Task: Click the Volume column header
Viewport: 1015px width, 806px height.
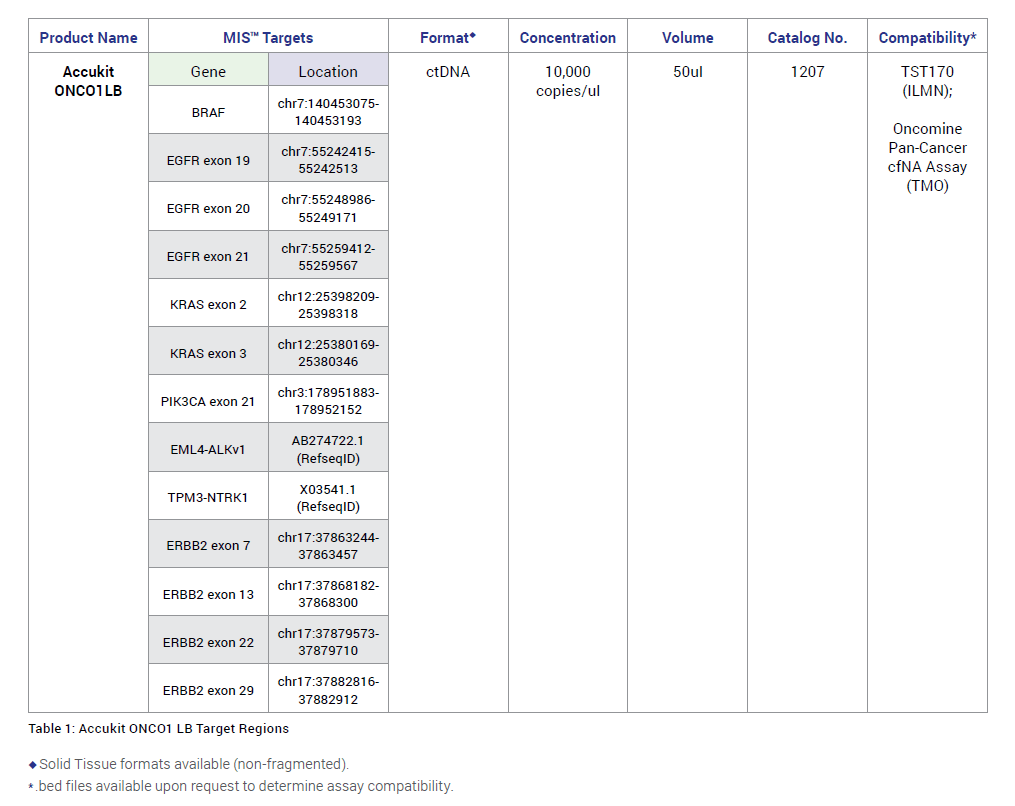Action: pos(687,38)
